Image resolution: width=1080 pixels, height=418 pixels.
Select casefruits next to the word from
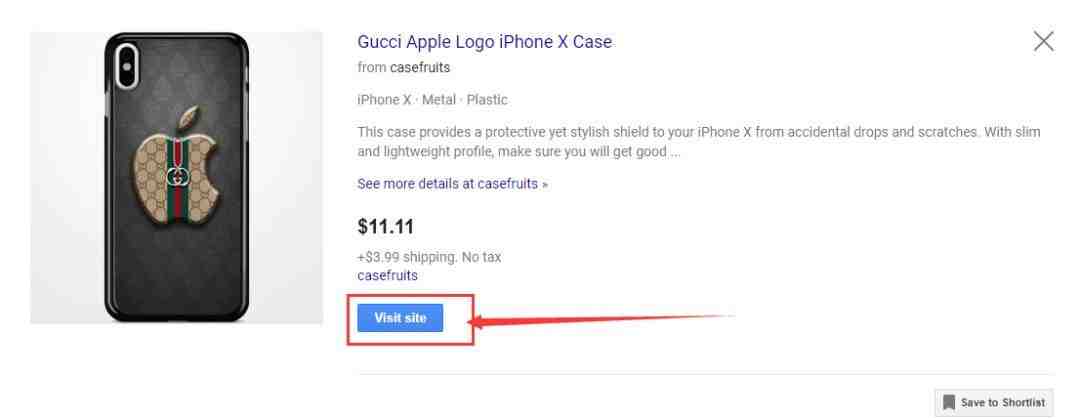pos(419,67)
